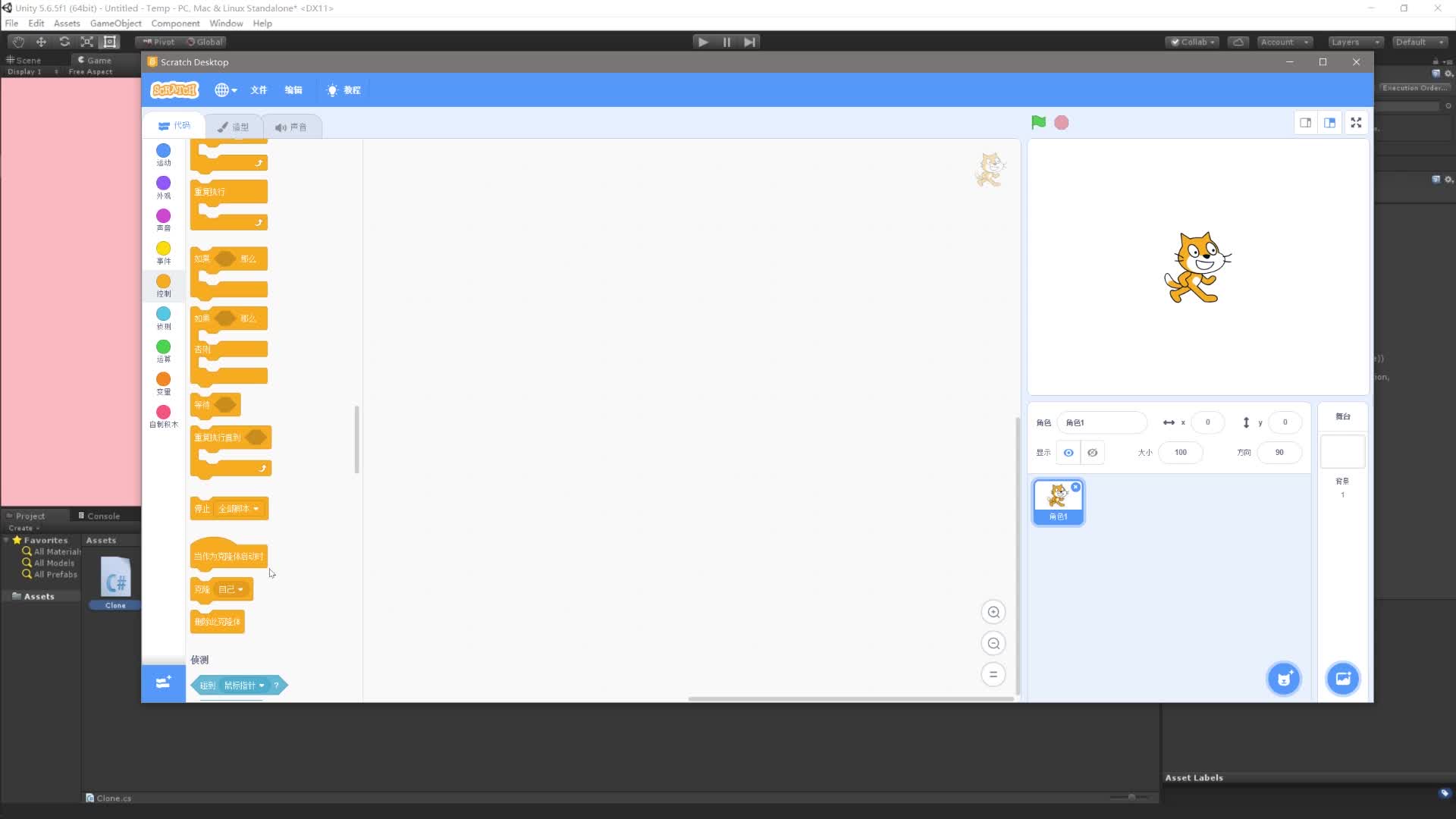Open Unity Layers dropdown
This screenshot has width=1456, height=819.
pyautogui.click(x=1354, y=42)
